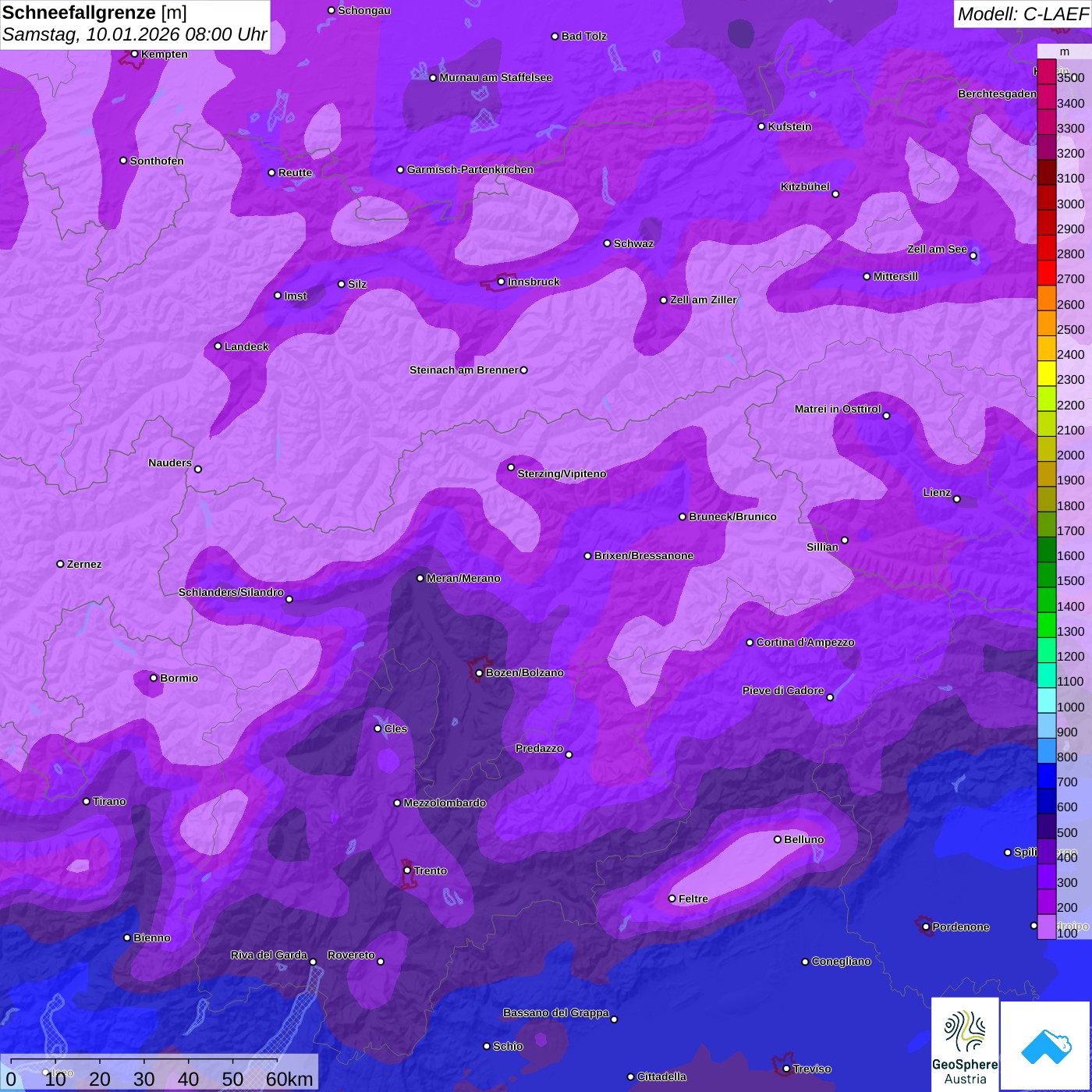The width and height of the screenshot is (1092, 1092).
Task: Click the Belluno city marker dot
Action: 777,839
